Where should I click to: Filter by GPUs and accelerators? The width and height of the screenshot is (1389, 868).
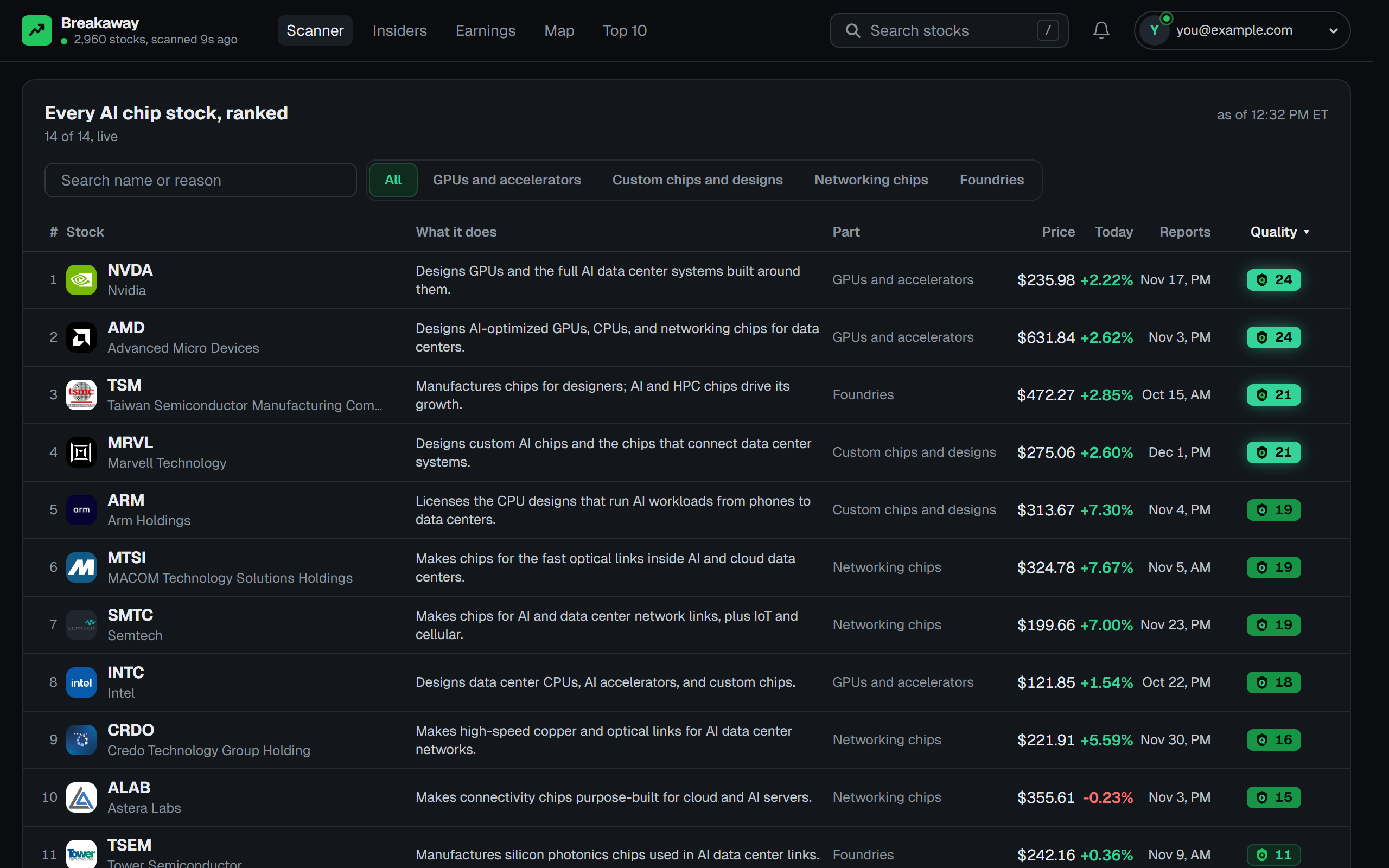[x=506, y=180]
